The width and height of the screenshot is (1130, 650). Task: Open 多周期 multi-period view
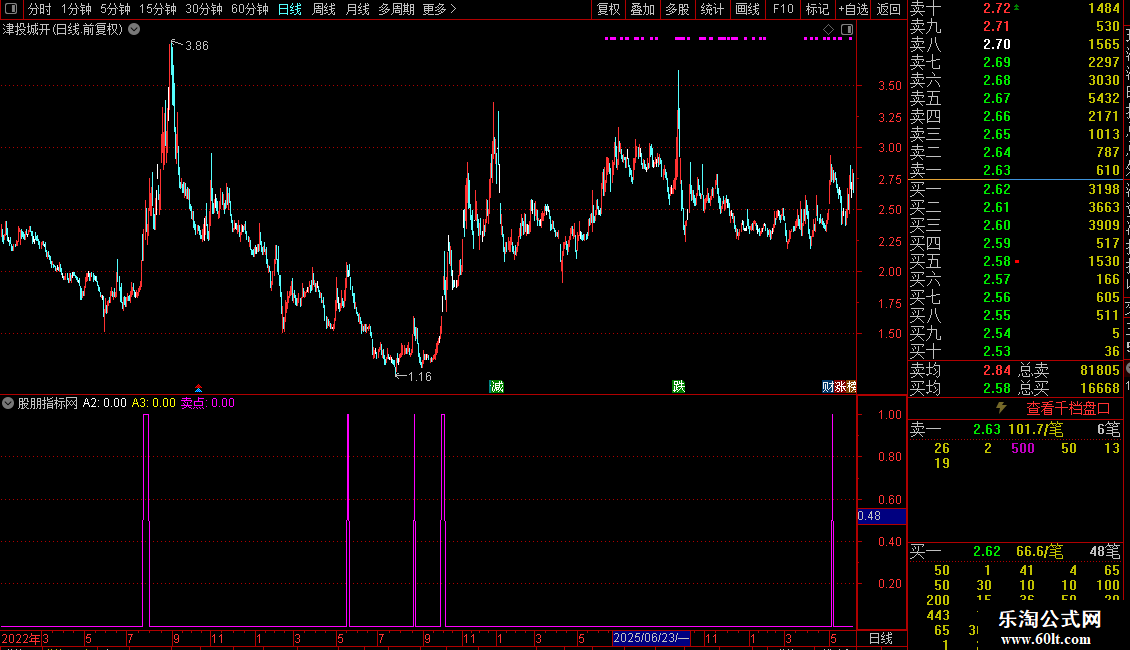pyautogui.click(x=396, y=9)
